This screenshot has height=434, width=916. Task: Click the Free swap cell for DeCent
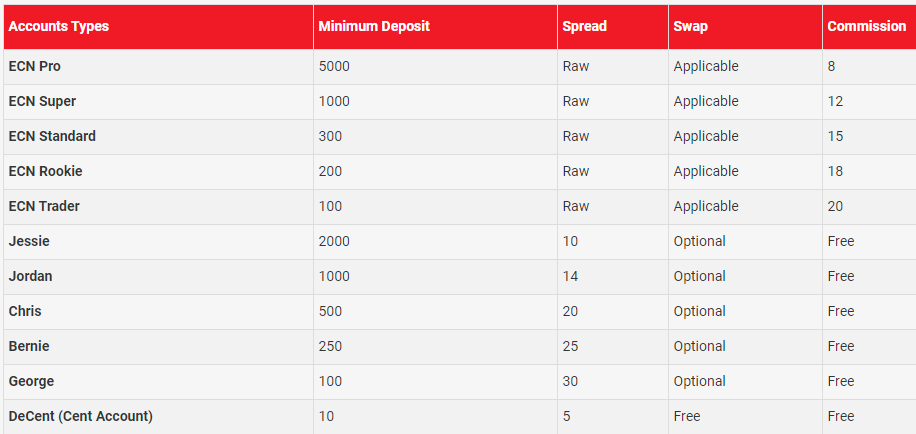click(745, 416)
